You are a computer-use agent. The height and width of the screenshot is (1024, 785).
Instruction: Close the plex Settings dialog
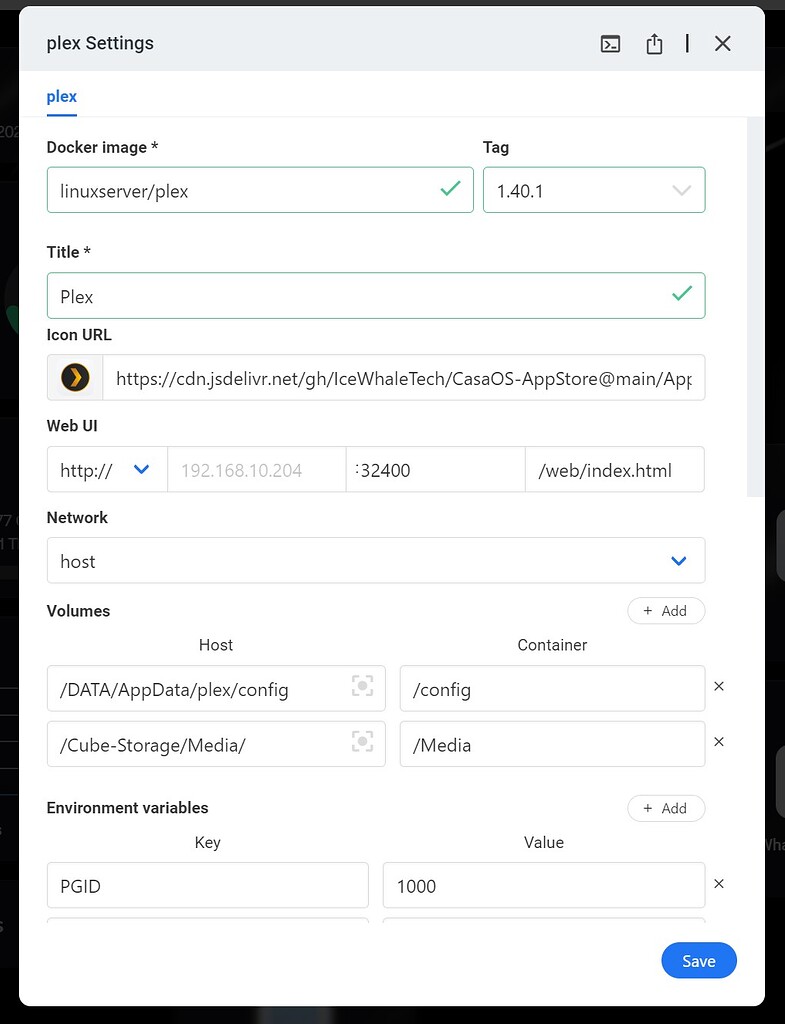723,44
